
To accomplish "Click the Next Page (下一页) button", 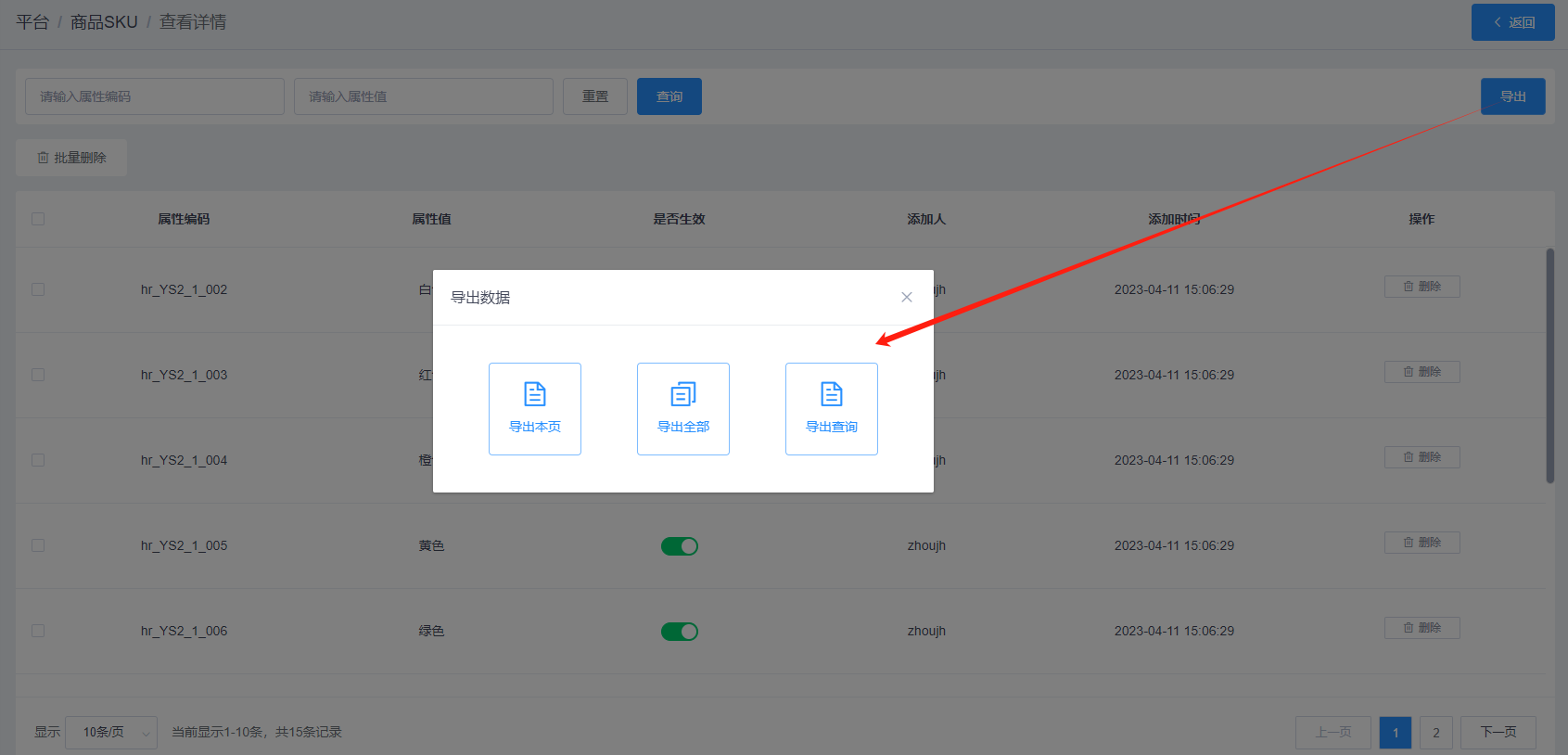I will [x=1498, y=732].
